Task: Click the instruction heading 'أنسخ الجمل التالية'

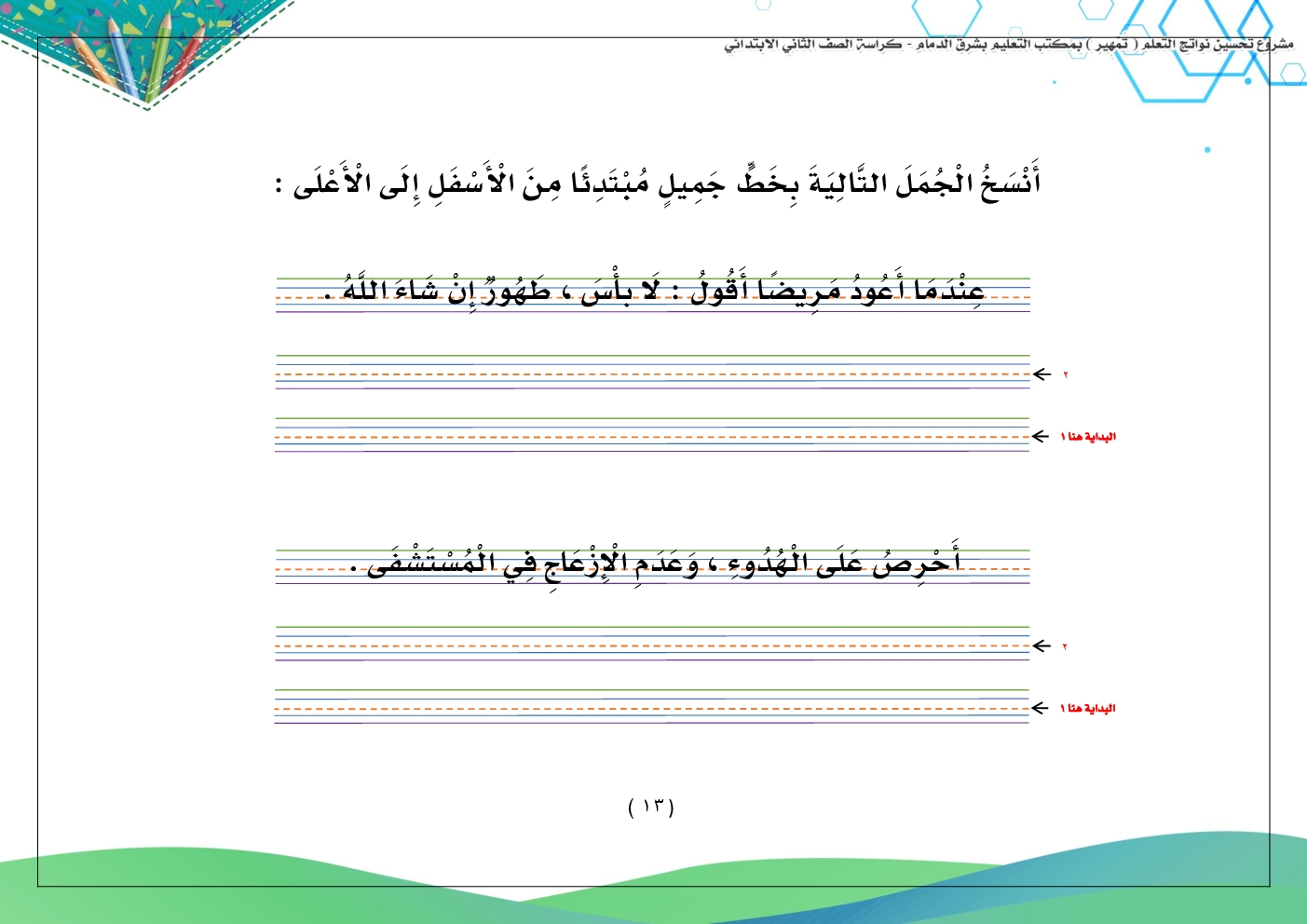Action: pos(658,182)
